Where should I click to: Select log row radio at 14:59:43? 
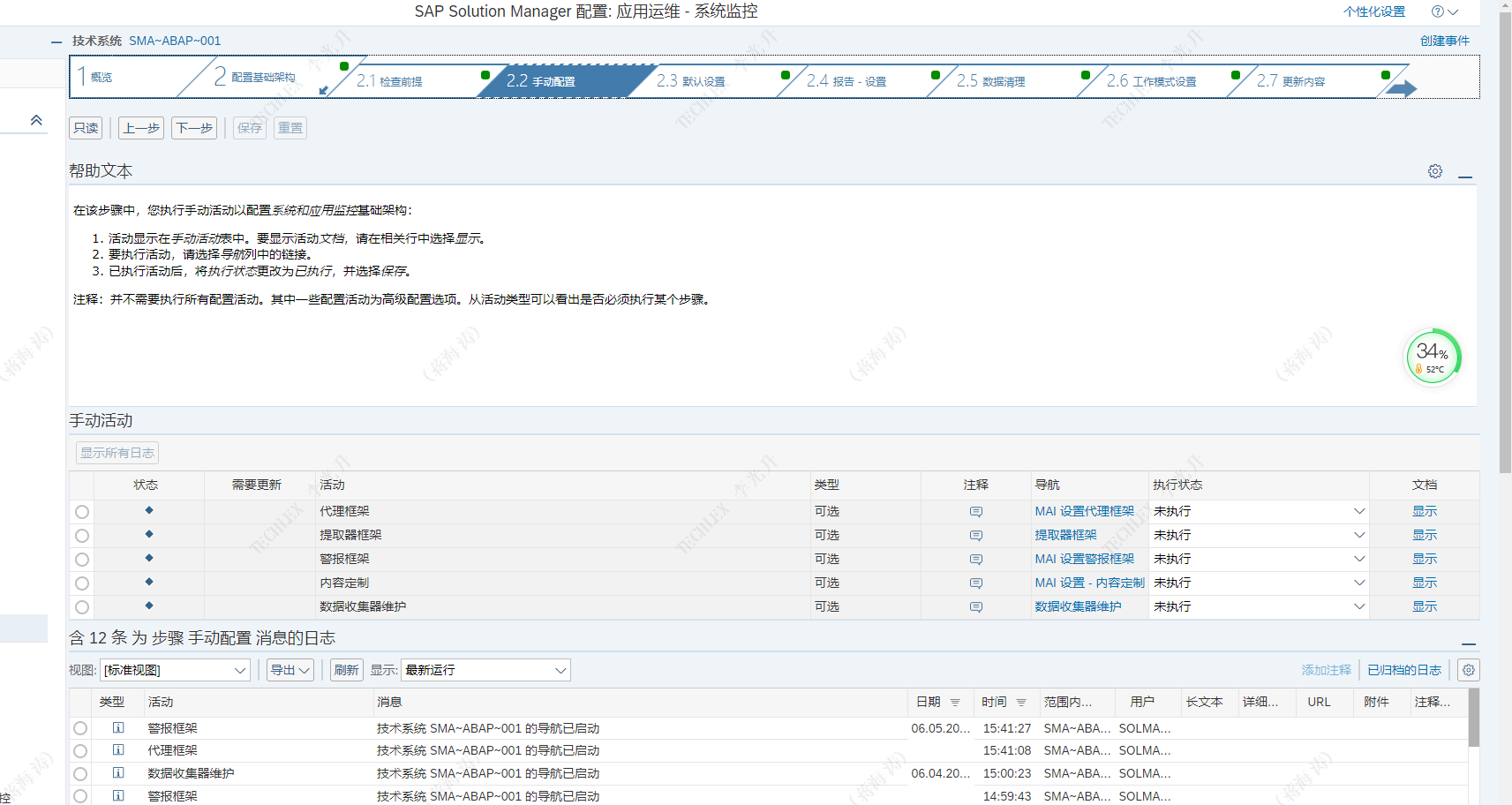(x=80, y=796)
